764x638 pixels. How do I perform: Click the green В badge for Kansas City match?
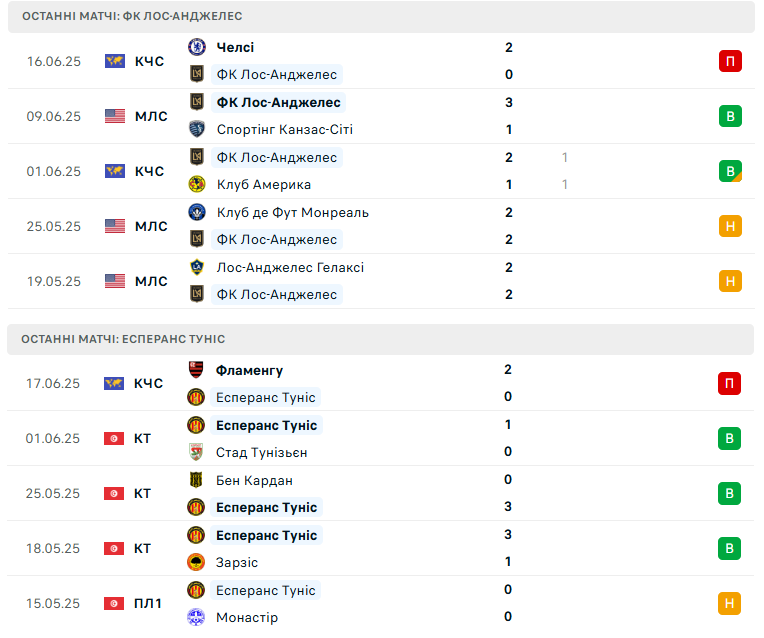730,116
